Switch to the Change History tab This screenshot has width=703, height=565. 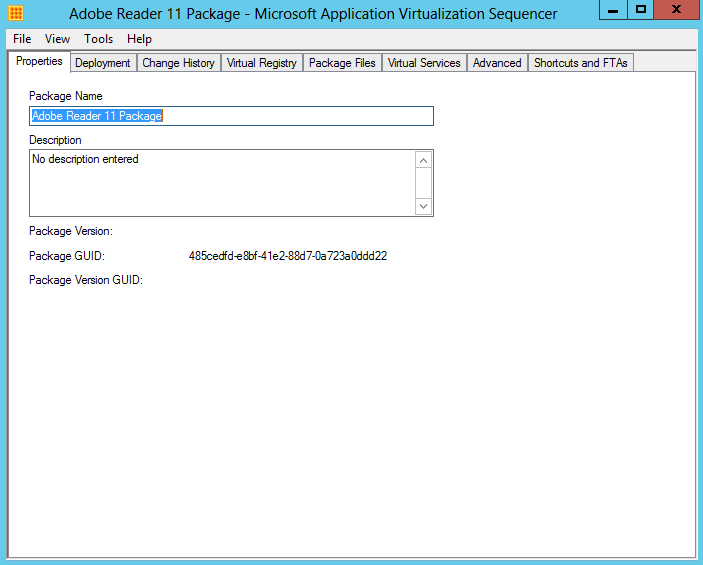[178, 63]
